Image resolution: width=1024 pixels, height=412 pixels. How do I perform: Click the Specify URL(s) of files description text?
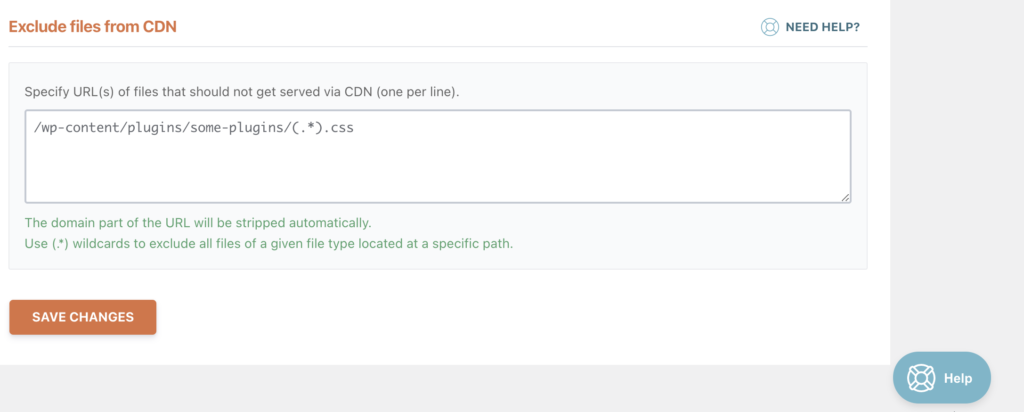(242, 92)
